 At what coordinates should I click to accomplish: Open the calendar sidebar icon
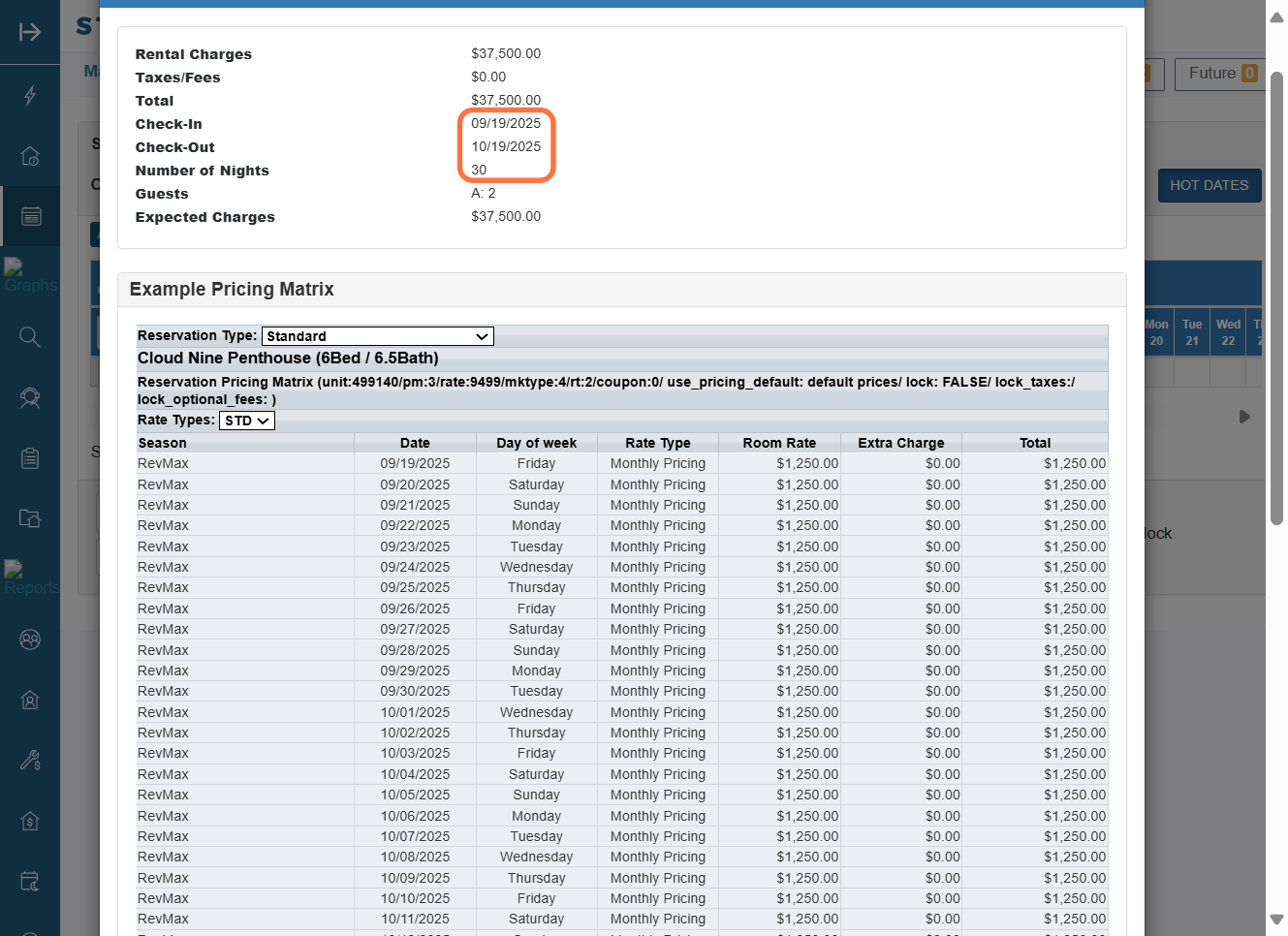(x=30, y=216)
